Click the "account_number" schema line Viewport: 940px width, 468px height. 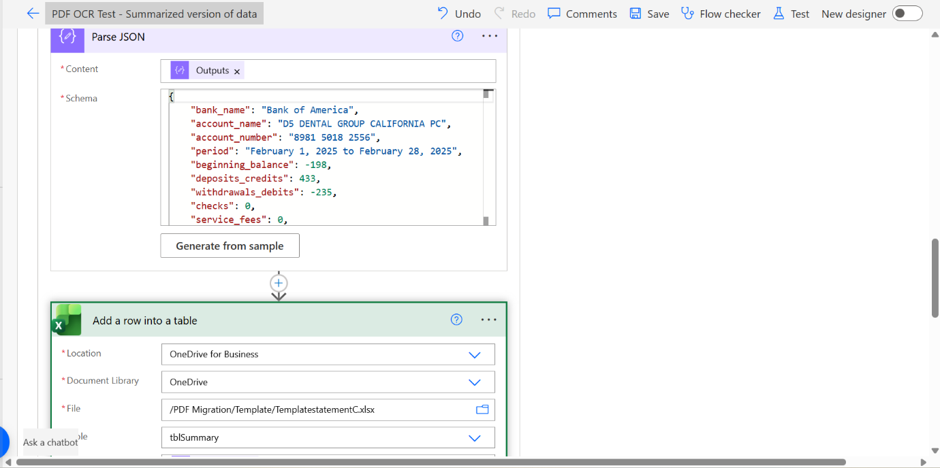click(x=285, y=137)
